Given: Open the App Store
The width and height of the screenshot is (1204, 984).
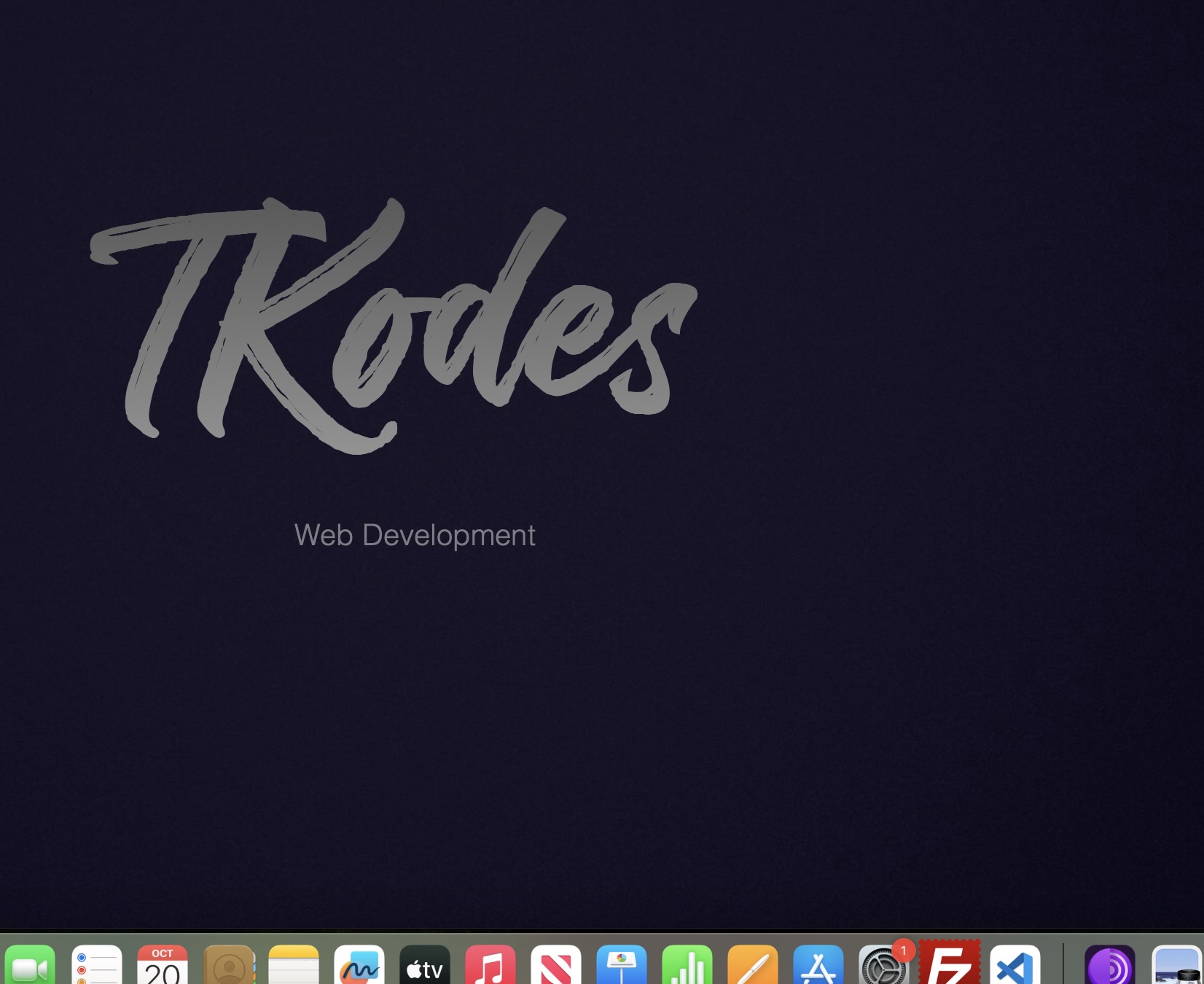Looking at the screenshot, I should pyautogui.click(x=818, y=966).
